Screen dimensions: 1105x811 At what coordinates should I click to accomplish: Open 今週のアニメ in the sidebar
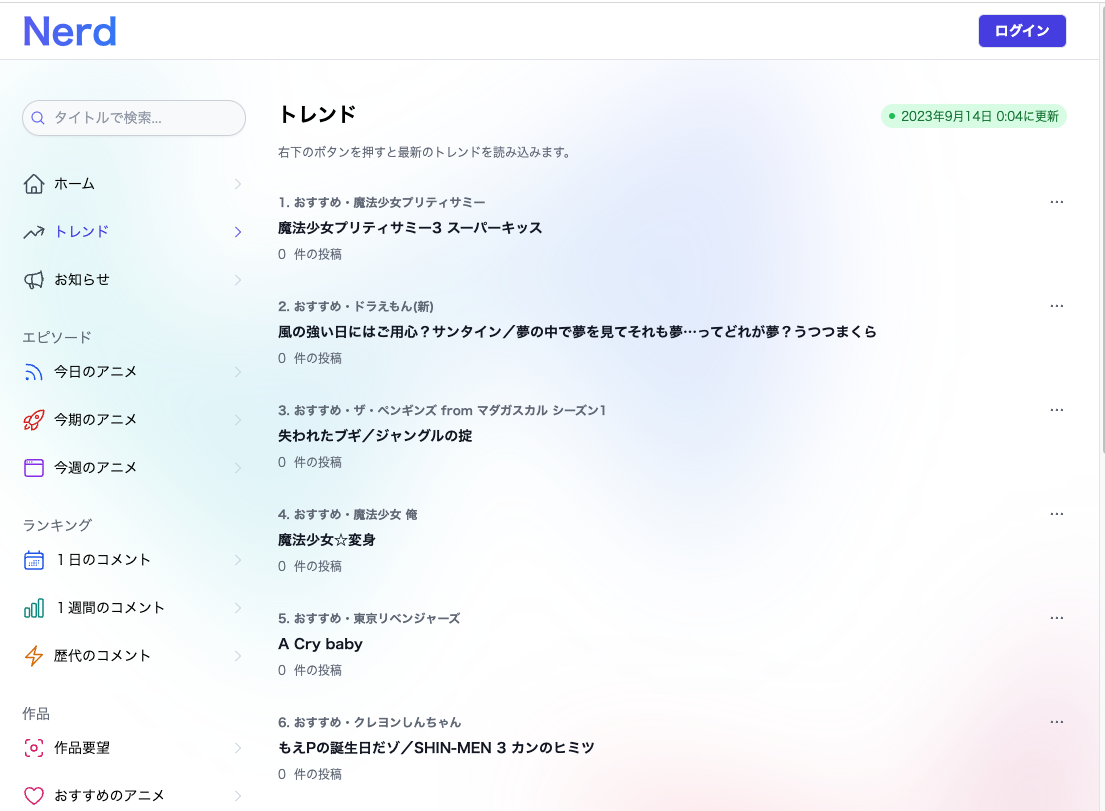[134, 467]
